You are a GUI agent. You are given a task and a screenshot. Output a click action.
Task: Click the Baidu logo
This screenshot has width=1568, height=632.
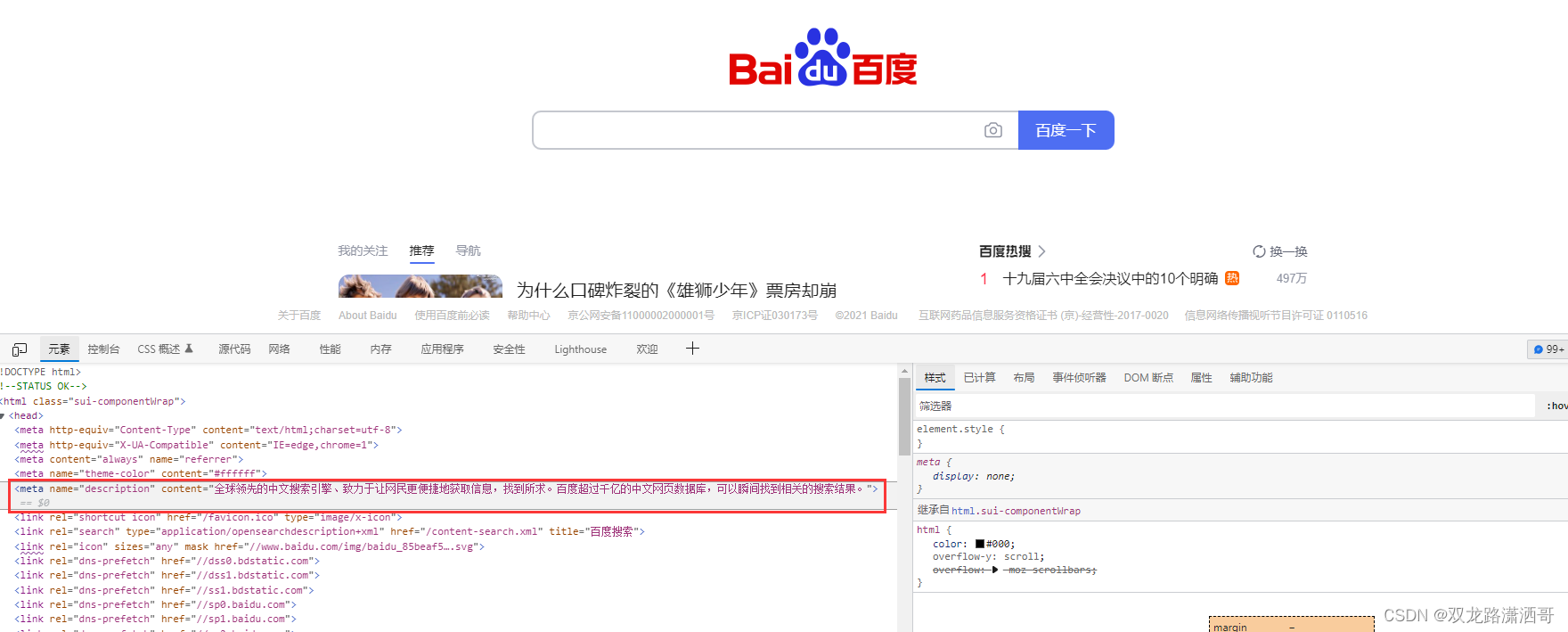[x=822, y=57]
